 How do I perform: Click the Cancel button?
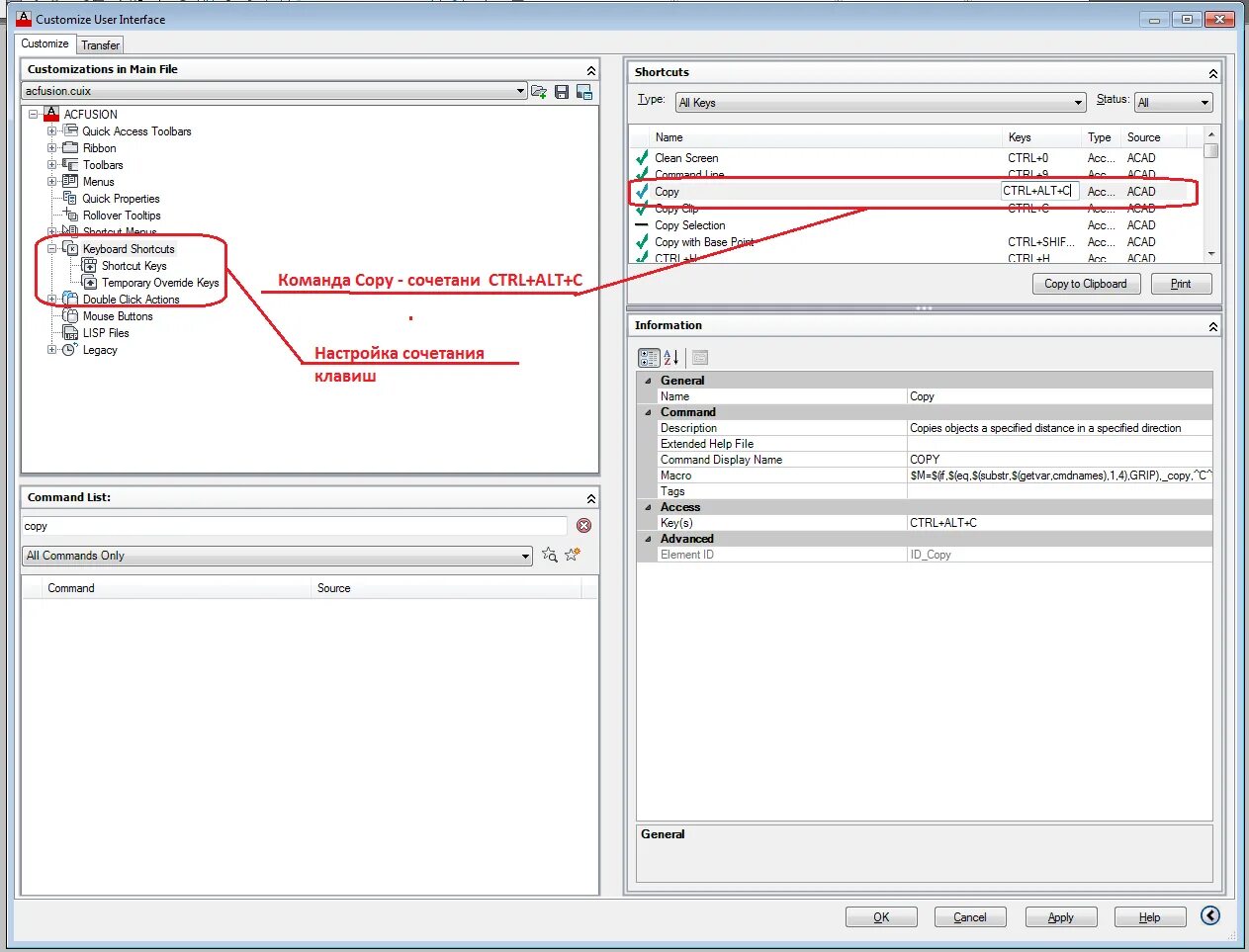970,917
